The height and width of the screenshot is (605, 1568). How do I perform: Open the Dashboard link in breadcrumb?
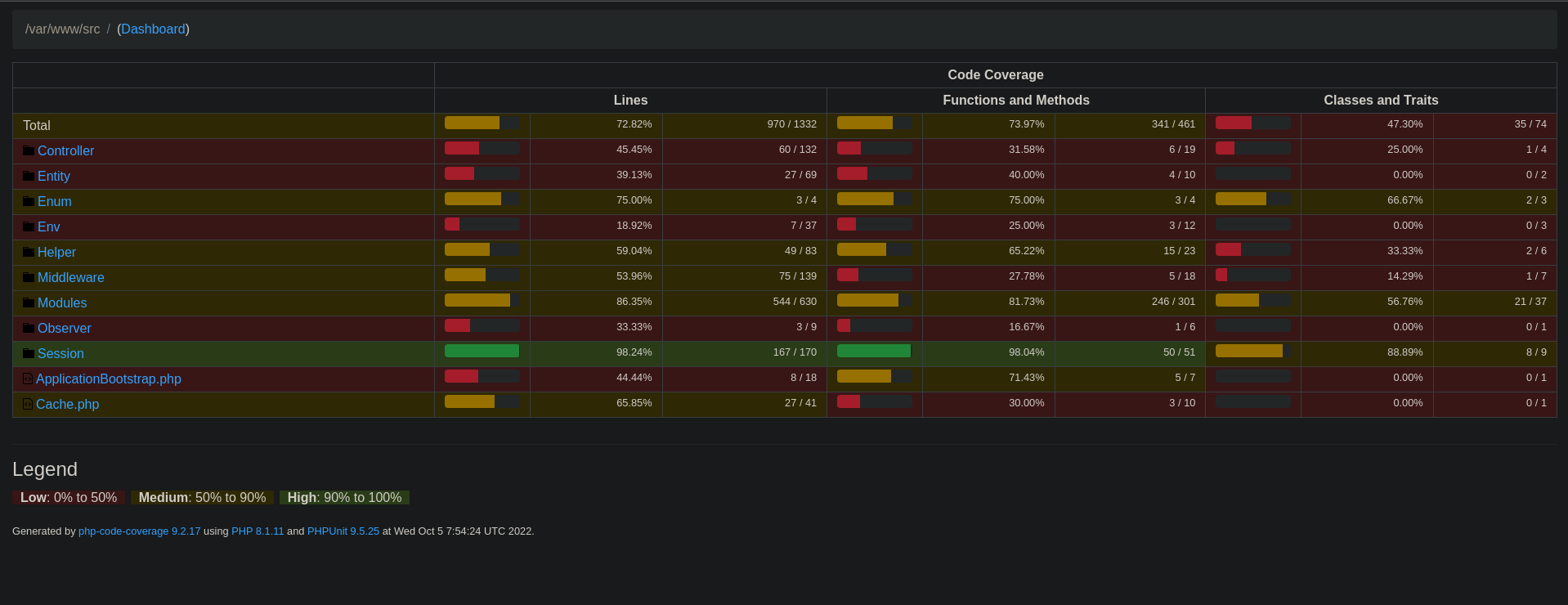pos(153,29)
